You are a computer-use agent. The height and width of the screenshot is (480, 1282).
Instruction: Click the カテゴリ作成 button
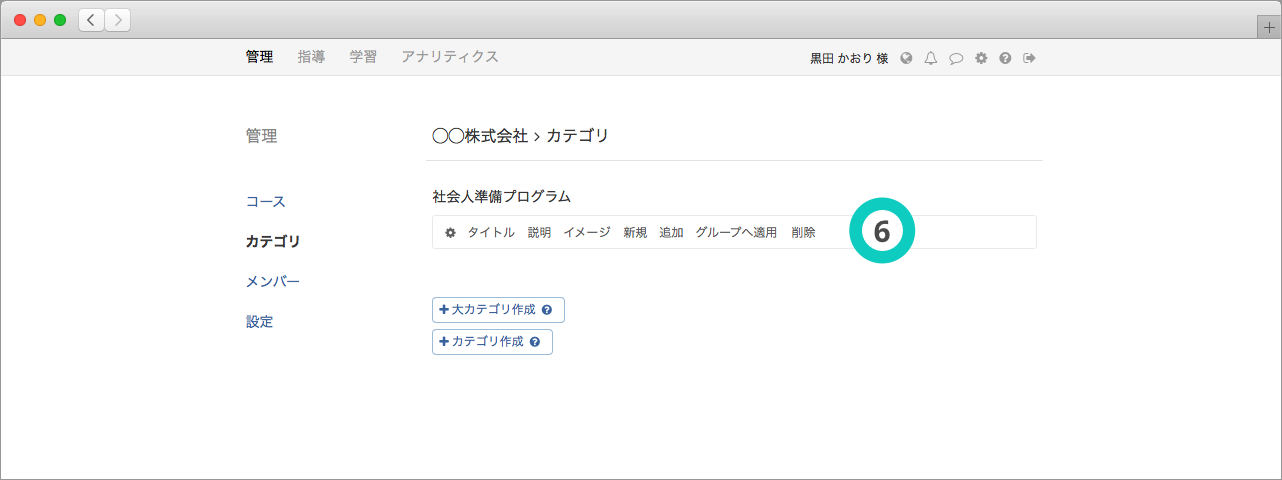coord(482,342)
